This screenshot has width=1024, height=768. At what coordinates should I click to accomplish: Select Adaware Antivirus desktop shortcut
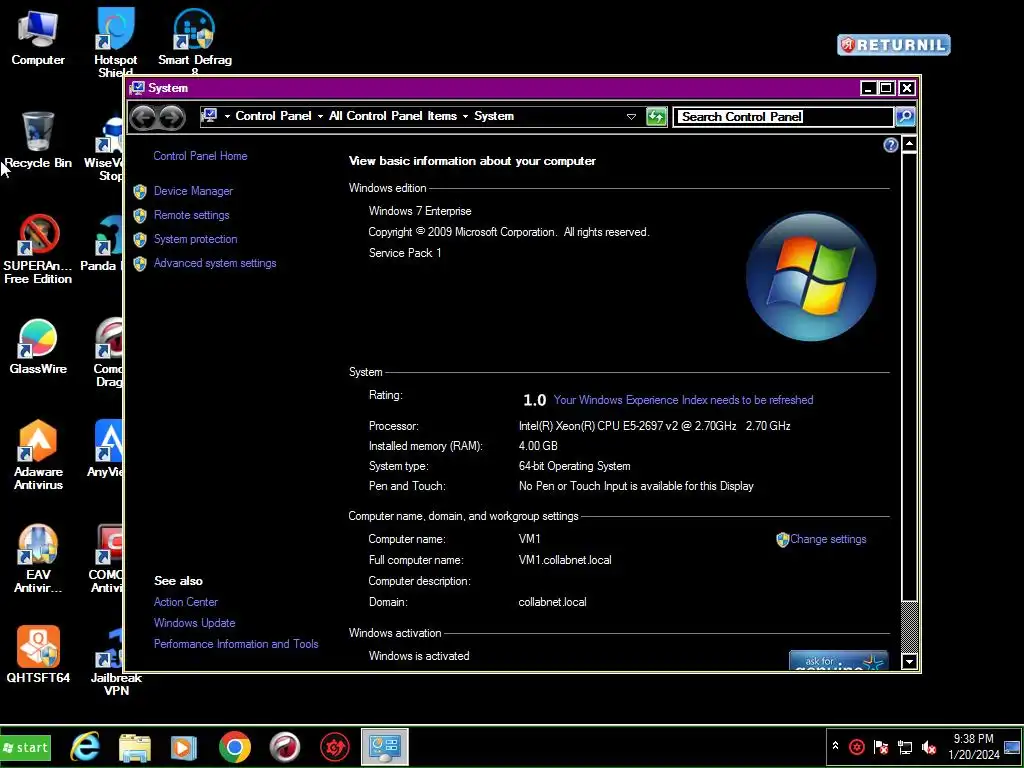click(38, 455)
